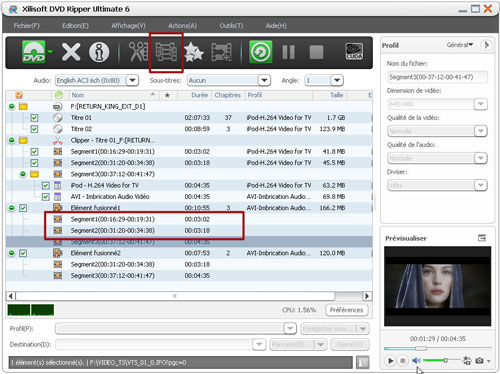Screen dimensions: 500x374
Task: Open the Dimension de vidéo dropdown
Action: click(x=480, y=104)
